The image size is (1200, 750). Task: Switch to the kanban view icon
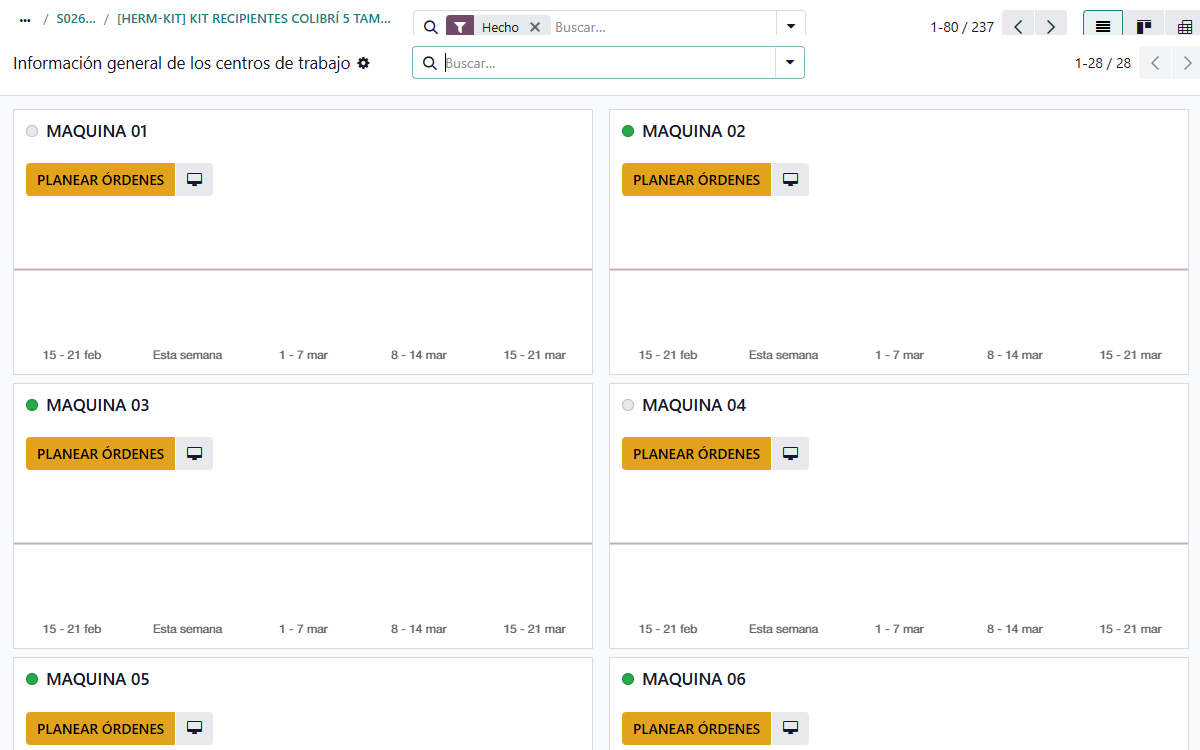pos(1143,27)
